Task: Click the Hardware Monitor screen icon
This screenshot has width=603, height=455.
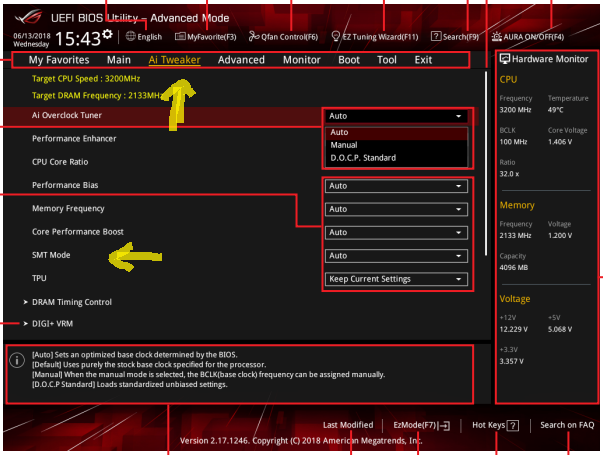Action: (505, 59)
